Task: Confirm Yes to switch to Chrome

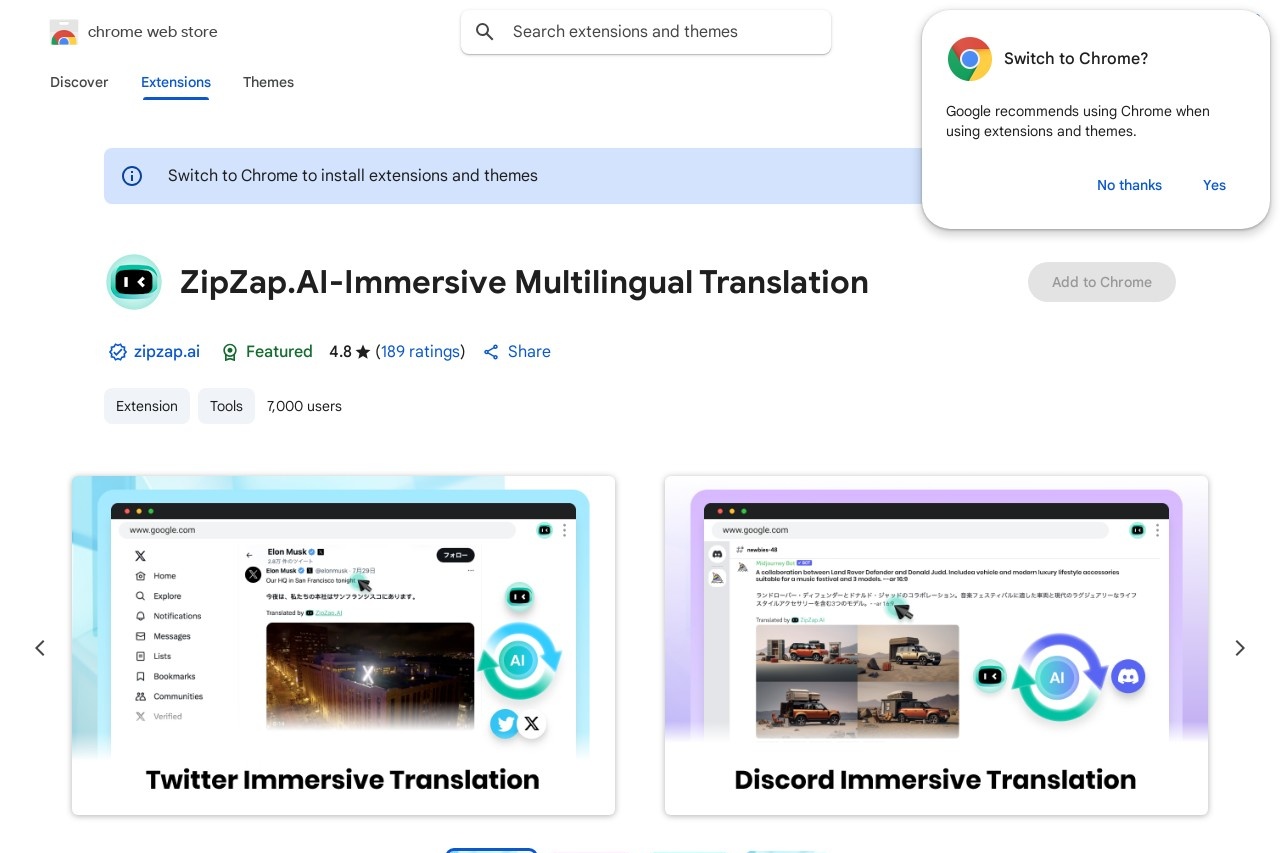Action: point(1214,185)
